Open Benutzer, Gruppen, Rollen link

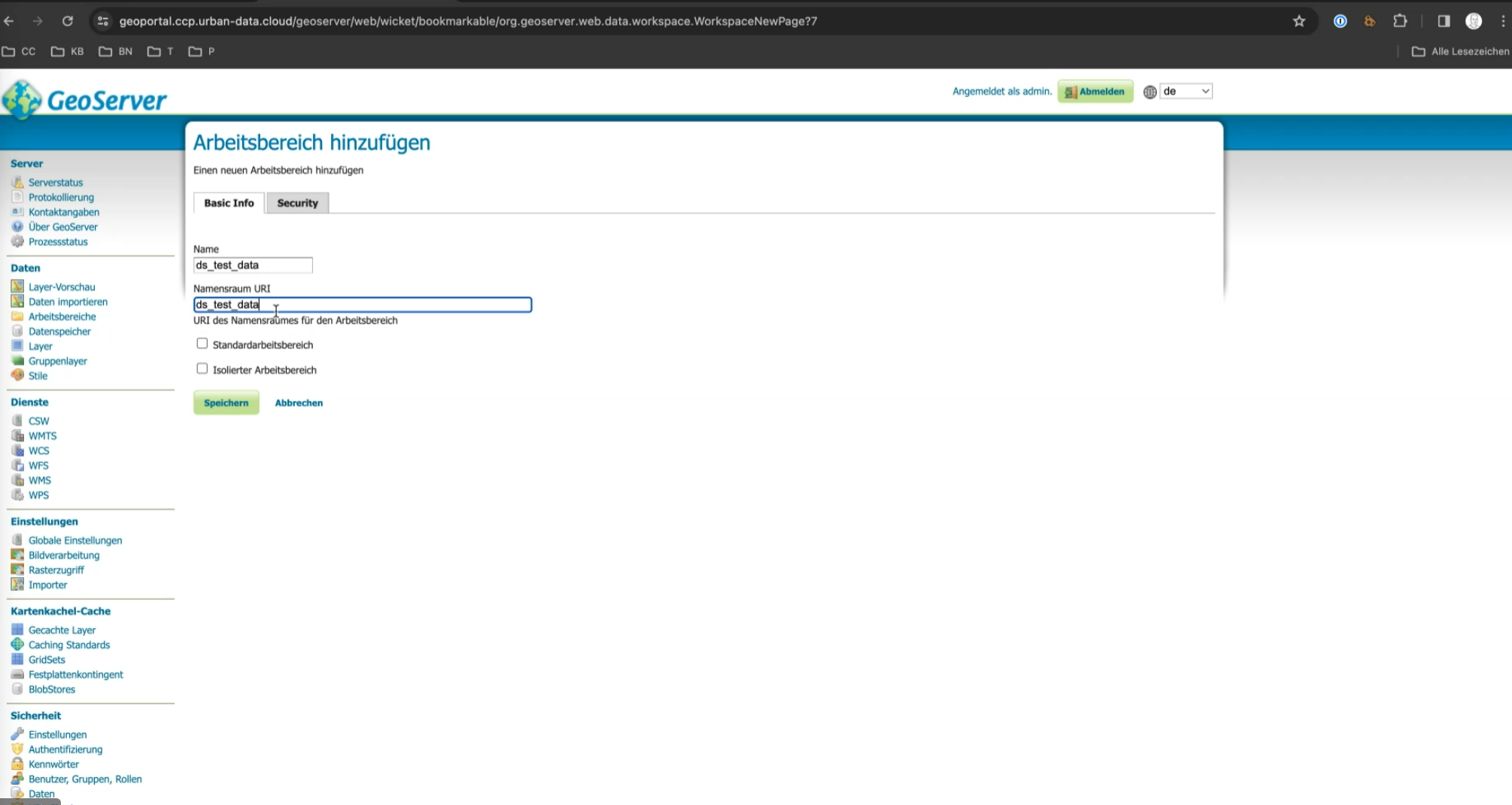point(85,779)
